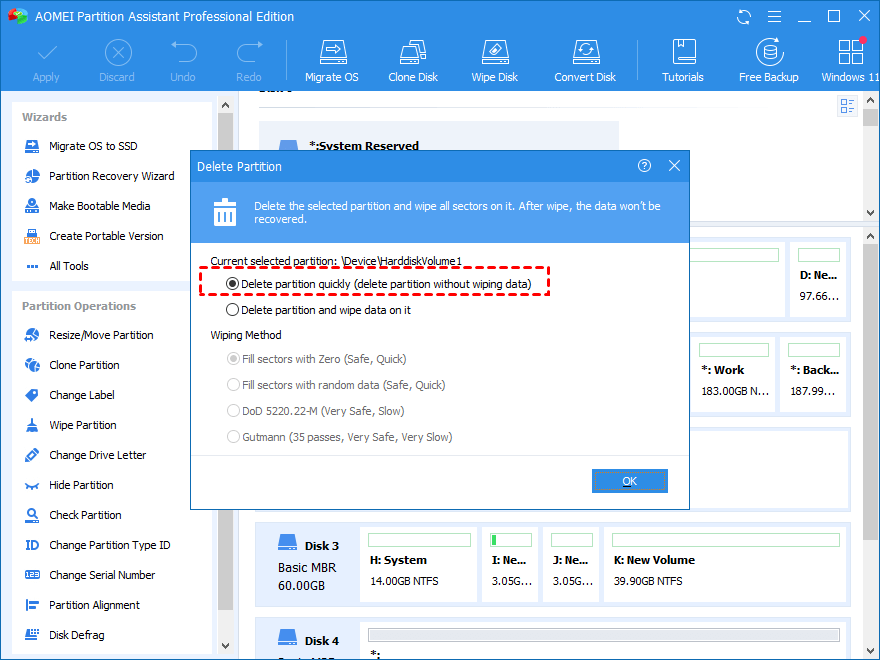This screenshot has width=880, height=660.
Task: Open the Tutorials book icon
Action: (684, 52)
